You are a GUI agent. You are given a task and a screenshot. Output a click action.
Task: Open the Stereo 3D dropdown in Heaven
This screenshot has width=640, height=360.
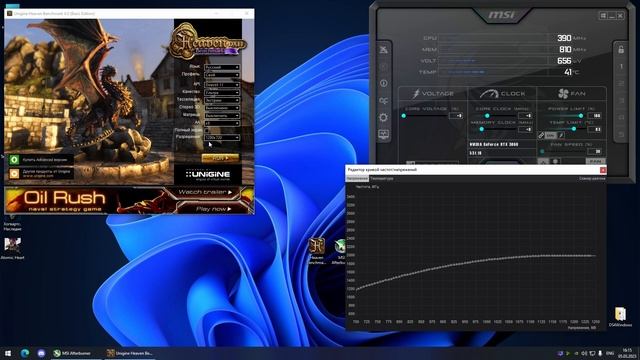pyautogui.click(x=222, y=108)
